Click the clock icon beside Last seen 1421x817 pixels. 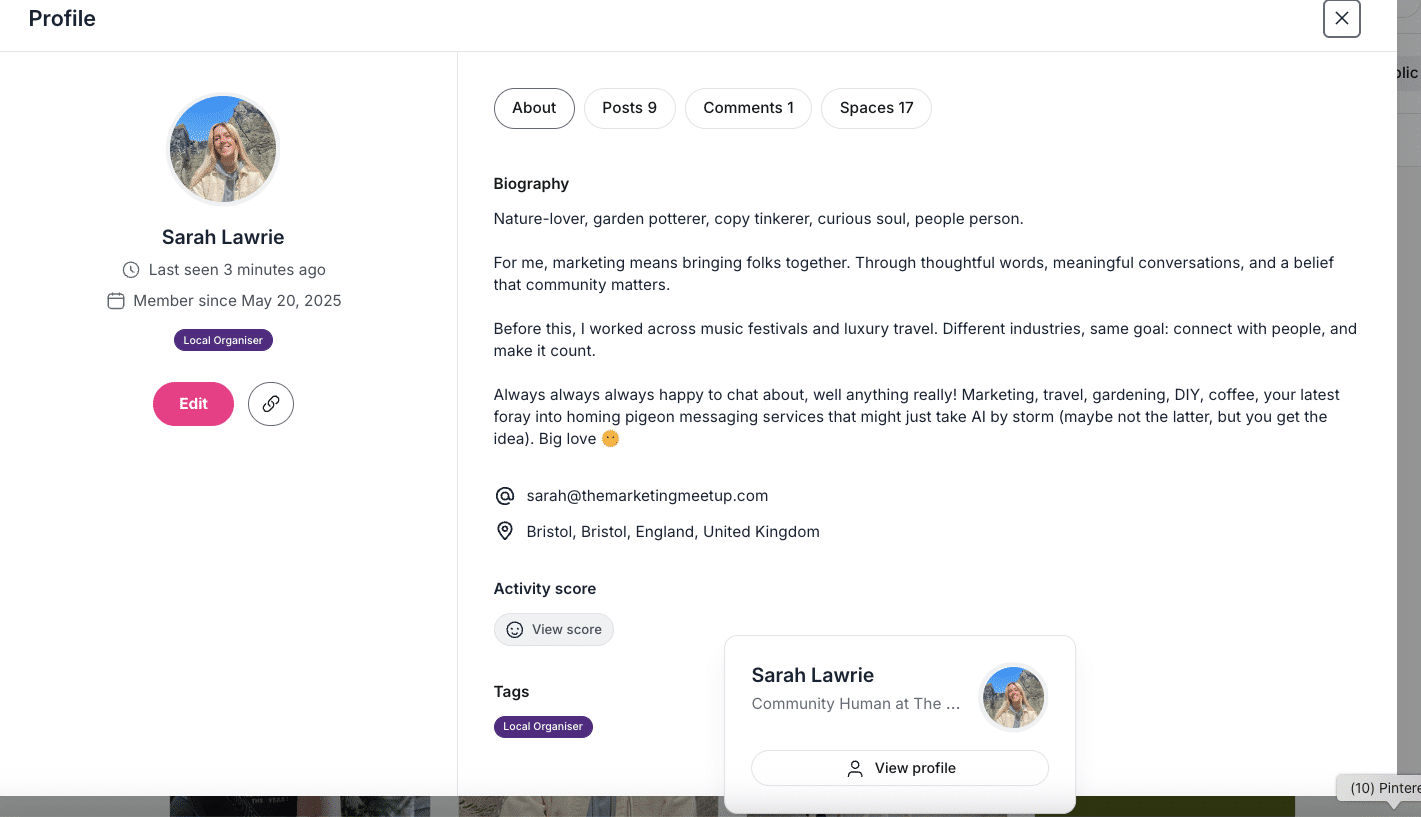(131, 270)
